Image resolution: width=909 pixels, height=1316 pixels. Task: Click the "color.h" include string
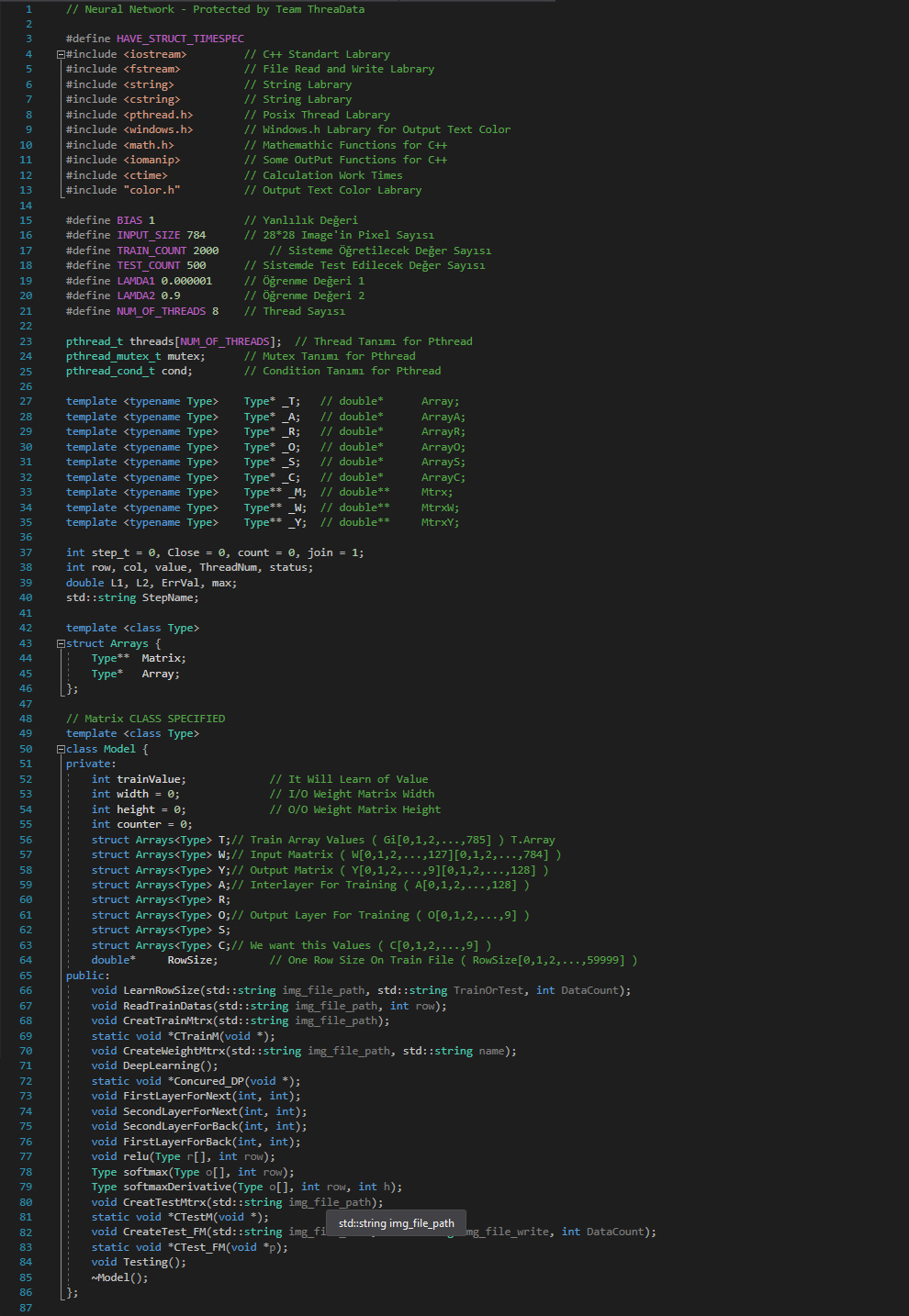pyautogui.click(x=151, y=190)
